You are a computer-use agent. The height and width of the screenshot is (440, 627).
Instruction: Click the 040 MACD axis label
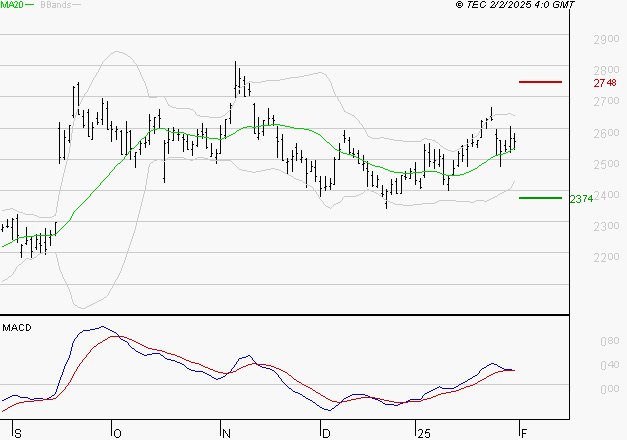click(x=610, y=365)
